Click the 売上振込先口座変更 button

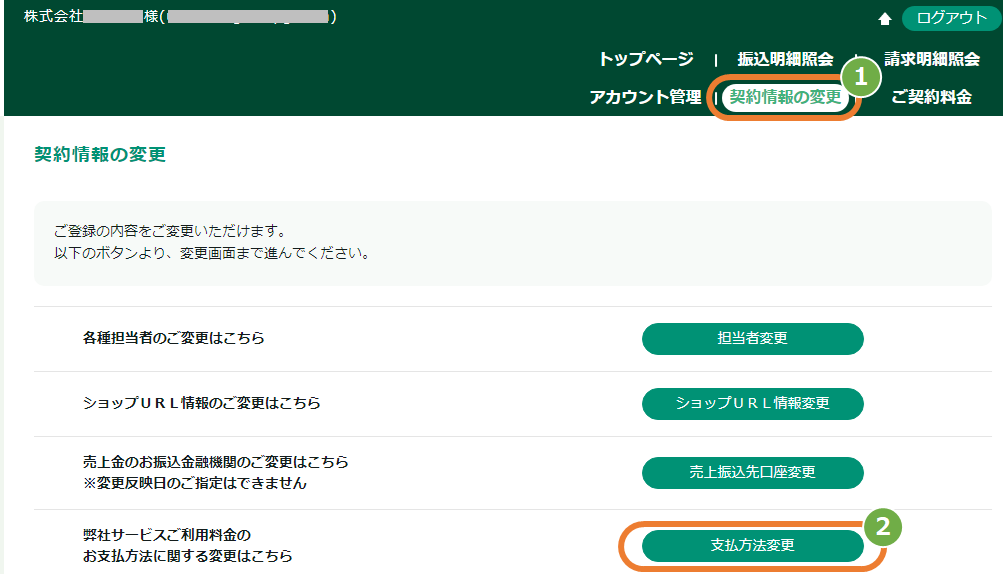(752, 473)
